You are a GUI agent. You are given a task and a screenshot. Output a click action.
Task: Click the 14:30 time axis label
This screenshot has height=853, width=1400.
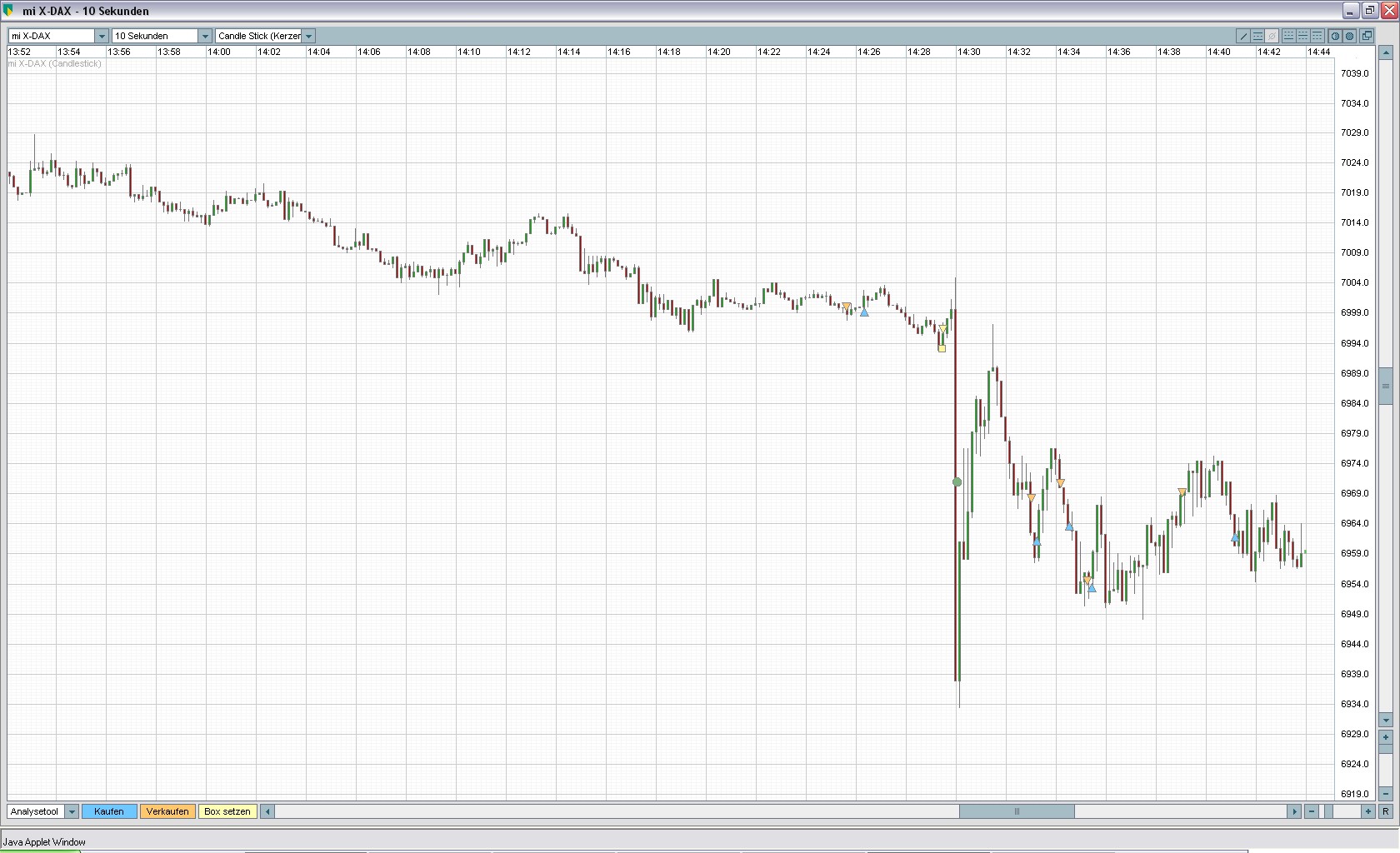969,52
